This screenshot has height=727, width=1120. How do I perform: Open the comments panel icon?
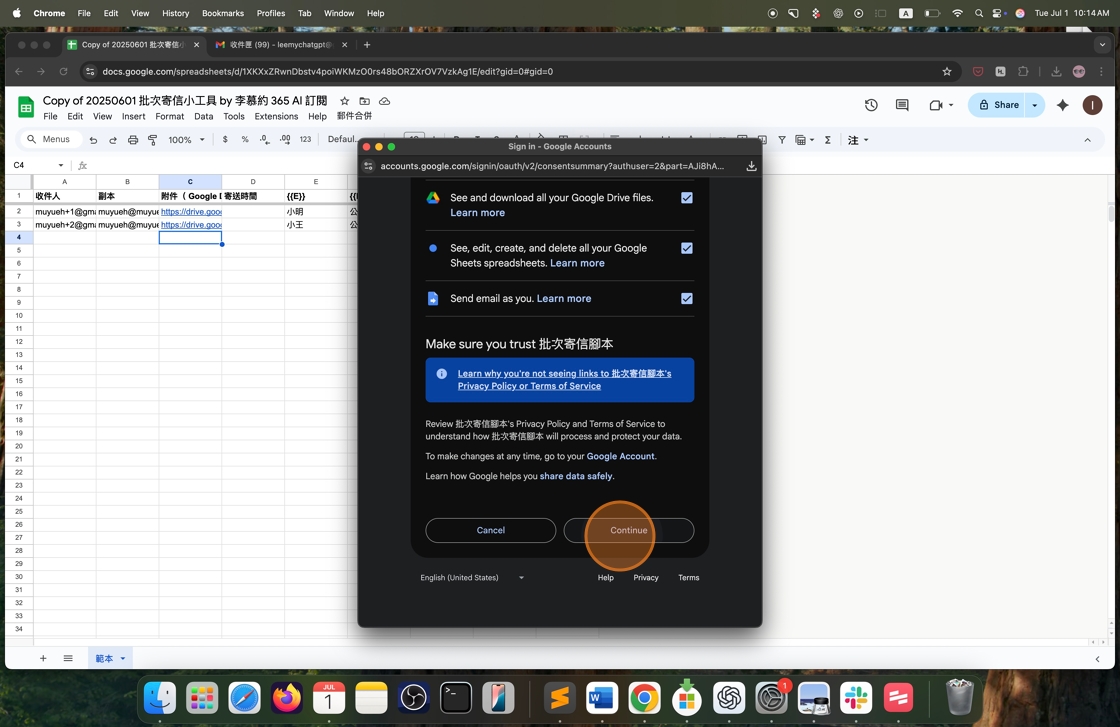pos(902,105)
